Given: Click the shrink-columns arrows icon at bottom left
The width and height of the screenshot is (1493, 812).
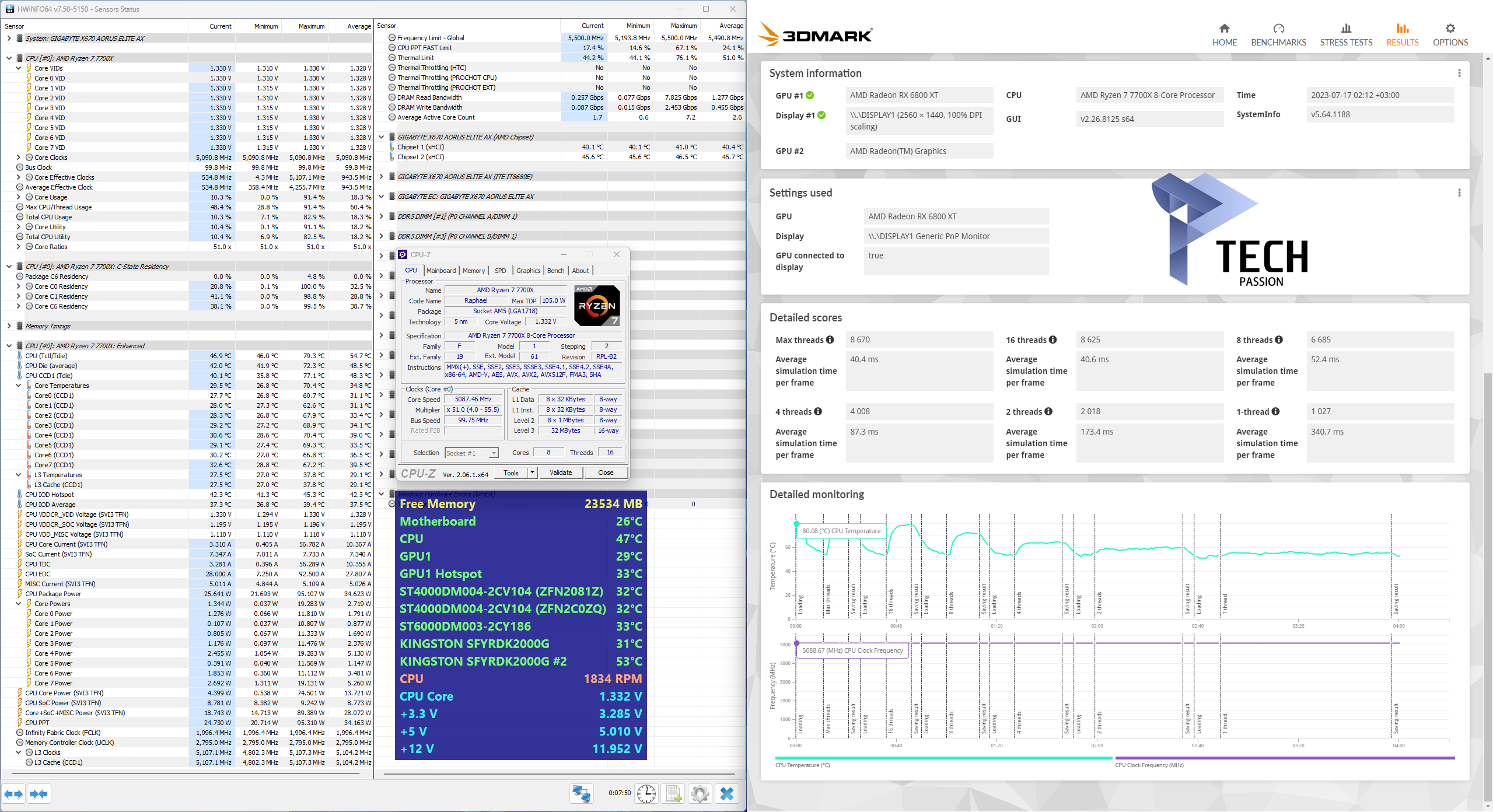Looking at the screenshot, I should pos(39,794).
